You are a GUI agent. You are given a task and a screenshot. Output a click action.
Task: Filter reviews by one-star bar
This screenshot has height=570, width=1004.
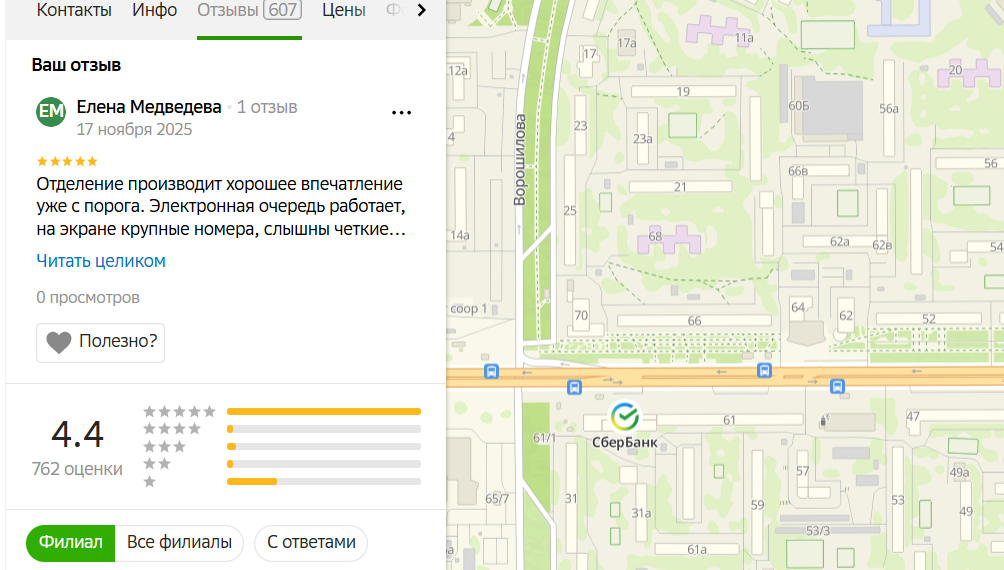(323, 482)
